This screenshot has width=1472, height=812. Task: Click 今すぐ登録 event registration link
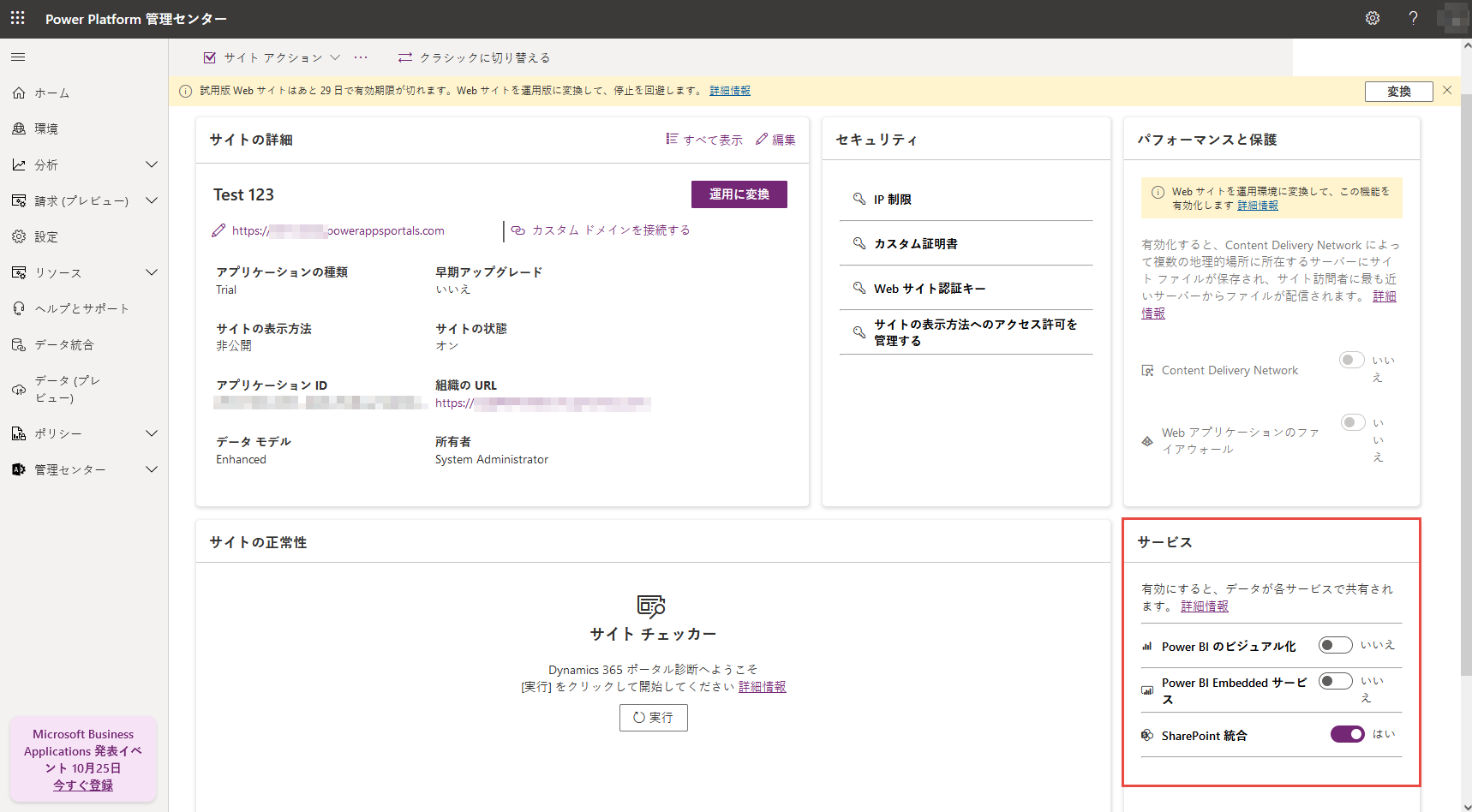(83, 785)
